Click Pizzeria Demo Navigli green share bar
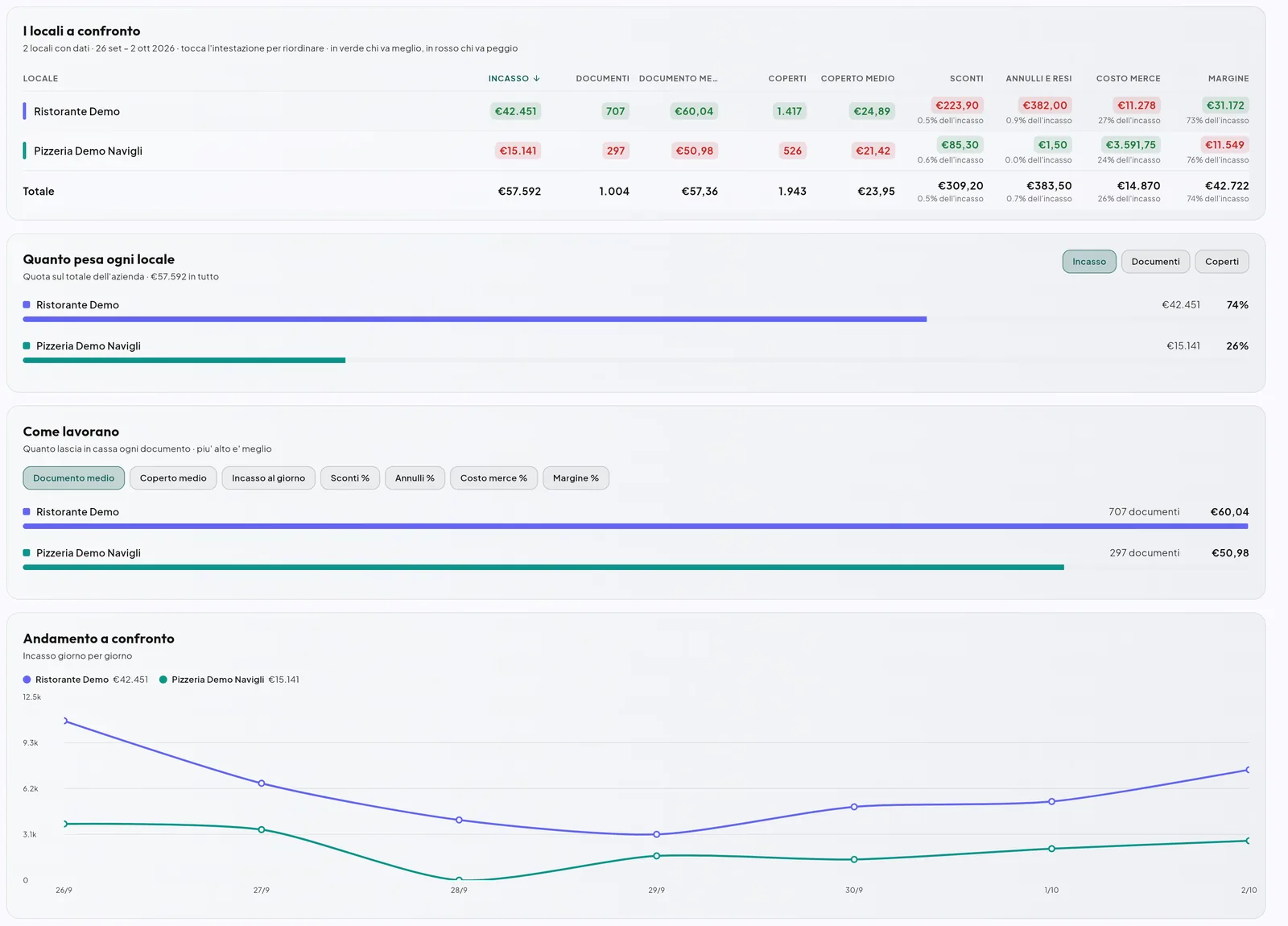Screen dimensions: 1288x926 pyautogui.click(x=184, y=361)
